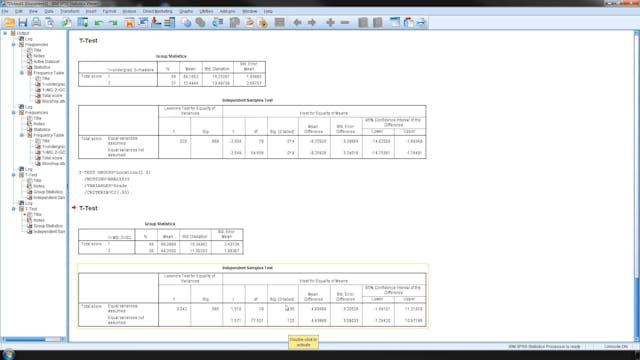The width and height of the screenshot is (640, 360).
Task: Click the Export output icon
Action: point(67,22)
